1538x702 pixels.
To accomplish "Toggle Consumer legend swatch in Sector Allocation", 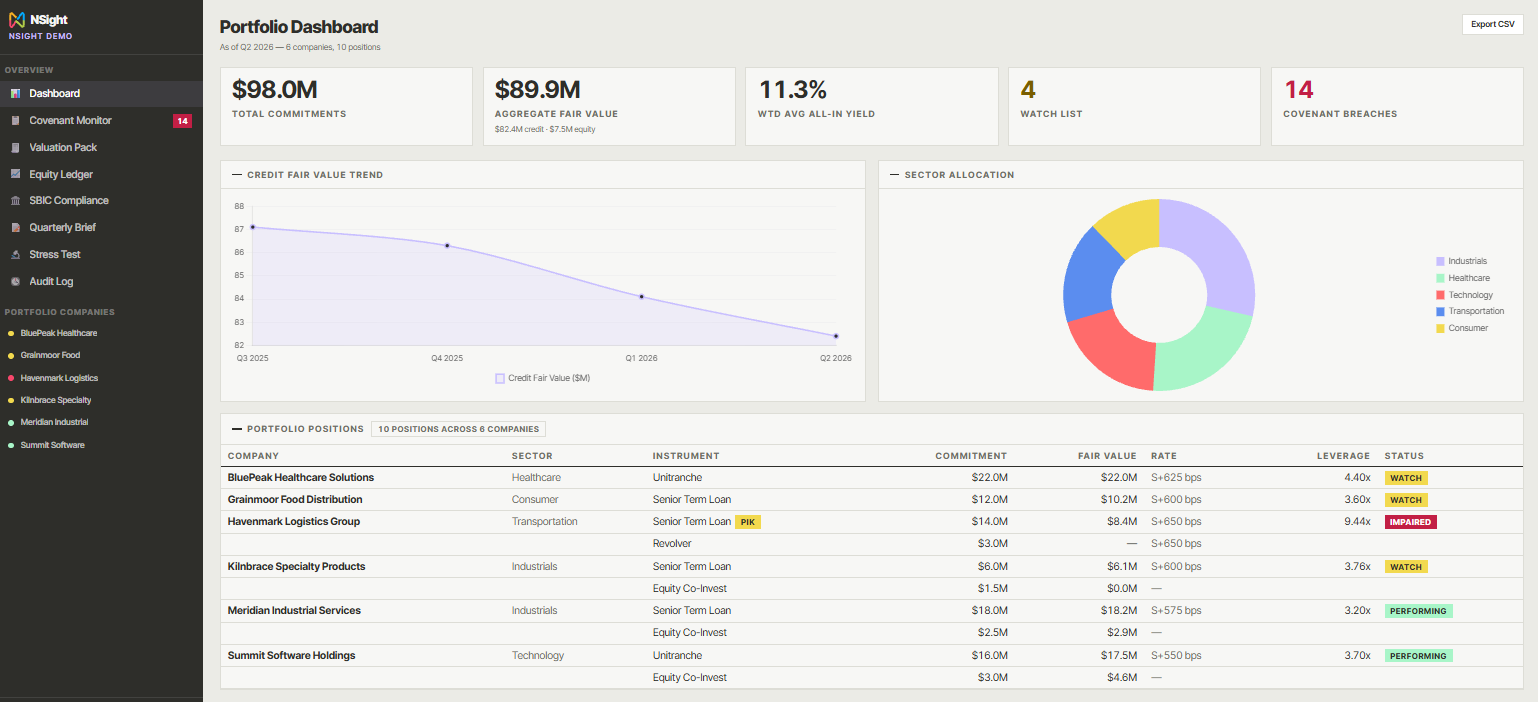I will tap(1440, 328).
